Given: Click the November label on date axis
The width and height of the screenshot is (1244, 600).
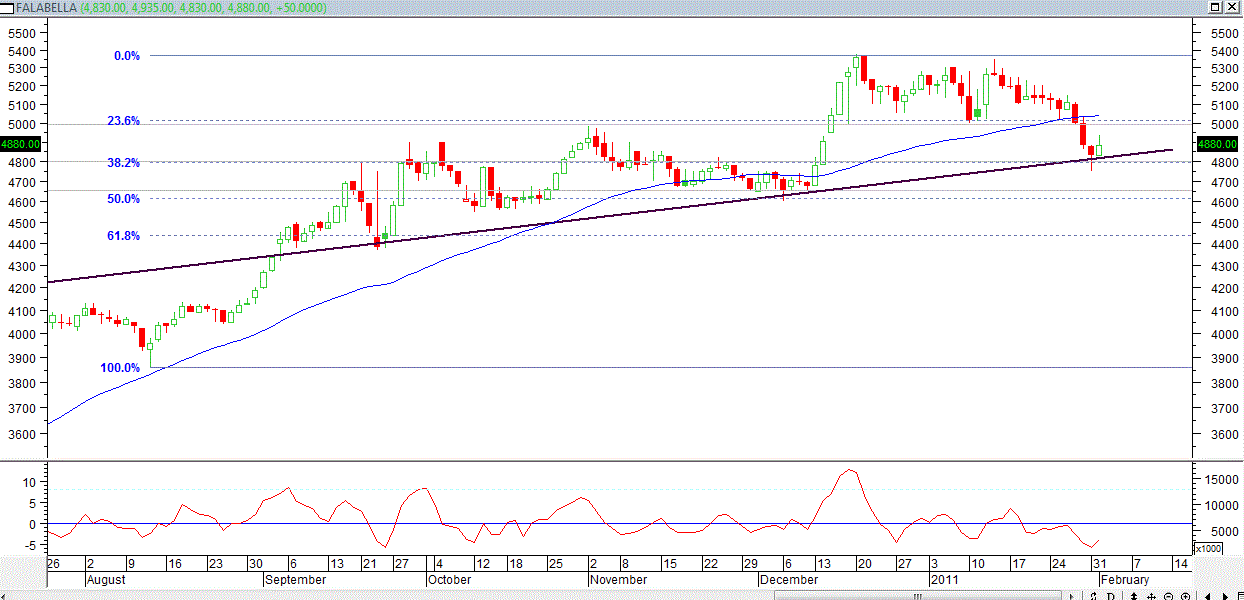Looking at the screenshot, I should (x=618, y=580).
